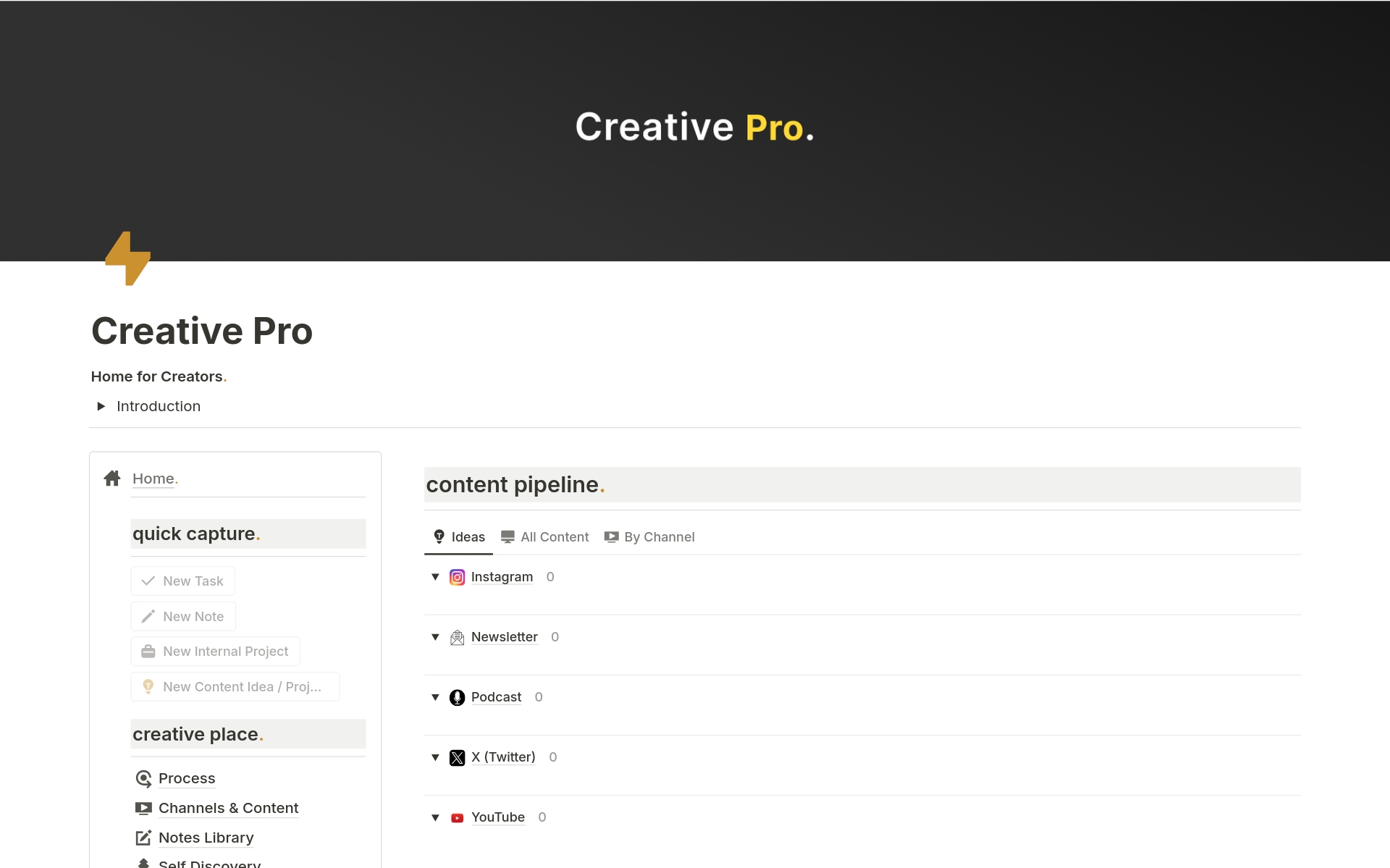Click the Podcast icon

[x=458, y=697]
